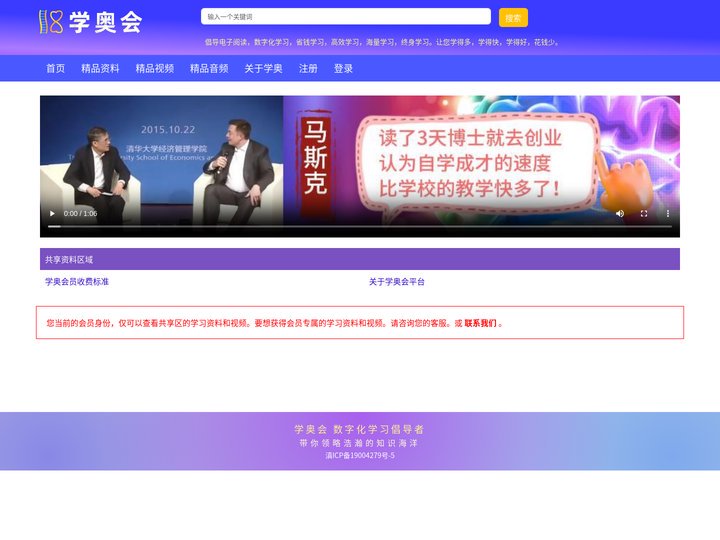The width and height of the screenshot is (720, 540).
Task: Go to 首页 in the navigation bar
Action: point(56,68)
